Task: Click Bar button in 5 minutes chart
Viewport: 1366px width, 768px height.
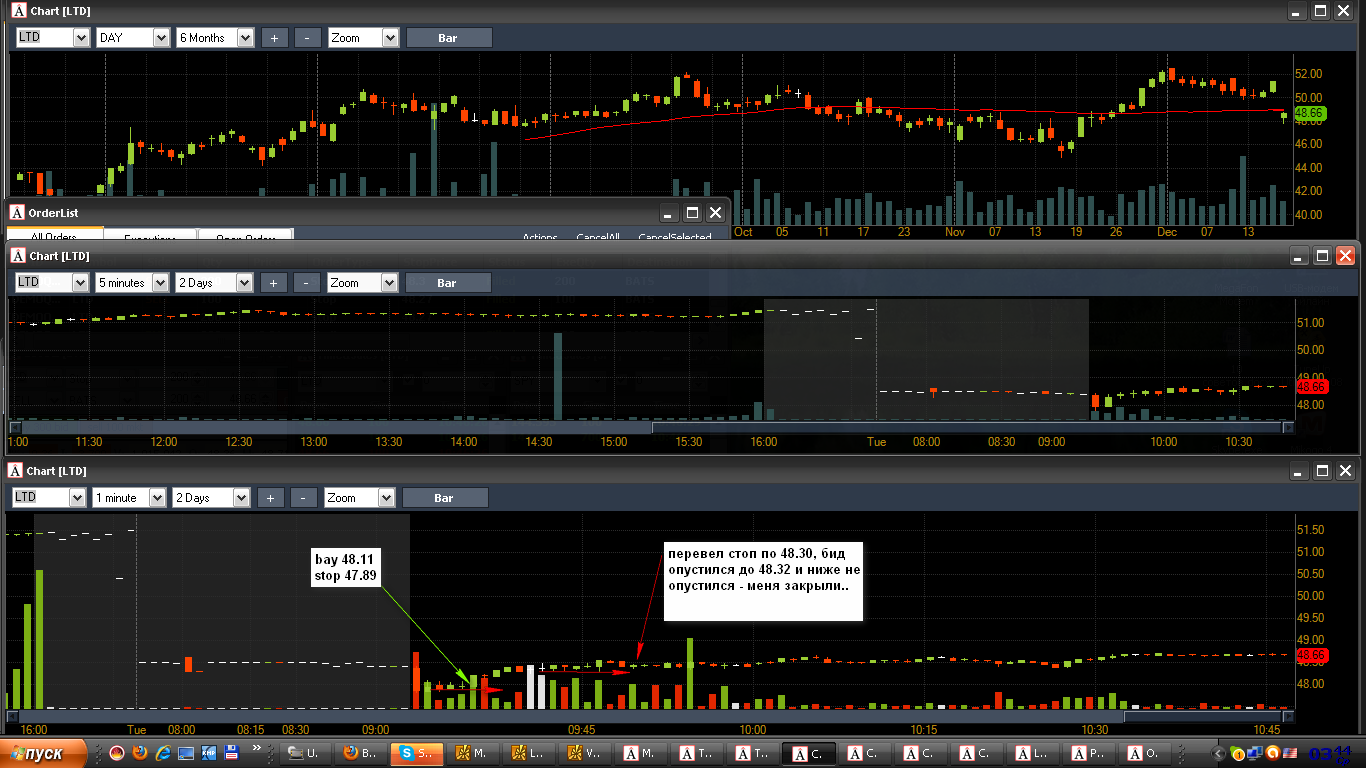Action: (447, 283)
